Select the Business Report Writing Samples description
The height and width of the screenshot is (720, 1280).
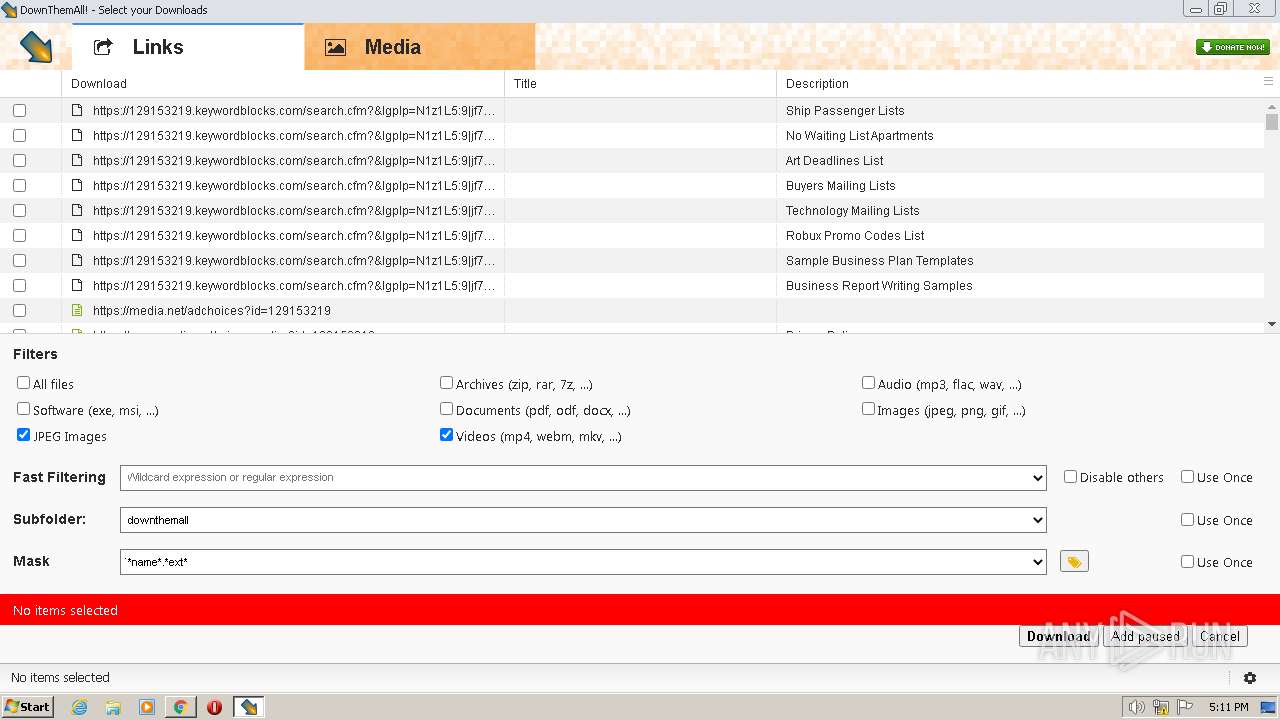pyautogui.click(x=879, y=285)
